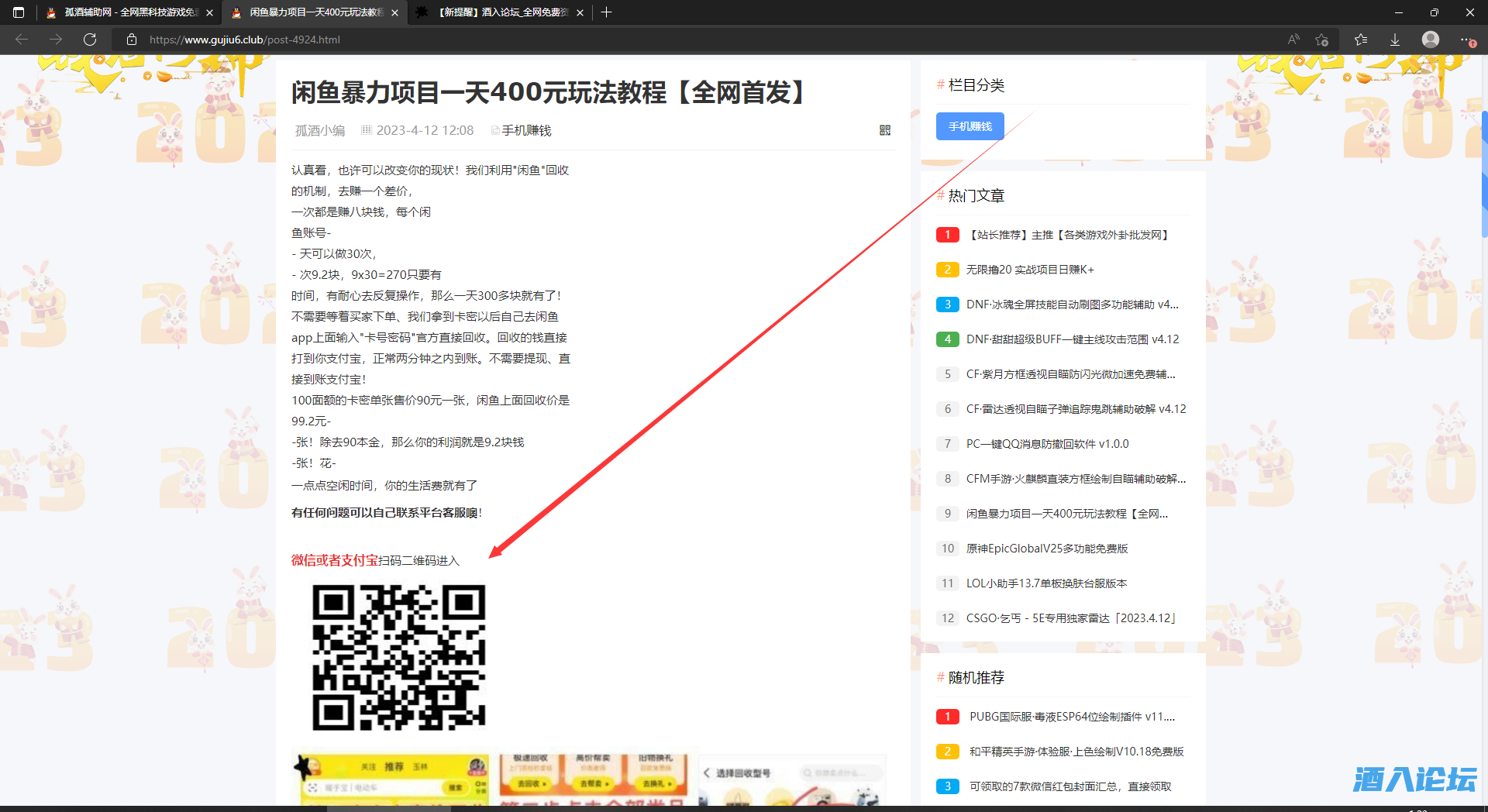Image resolution: width=1488 pixels, height=812 pixels.
Task: Click the 热门文章 section heading
Action: (976, 196)
